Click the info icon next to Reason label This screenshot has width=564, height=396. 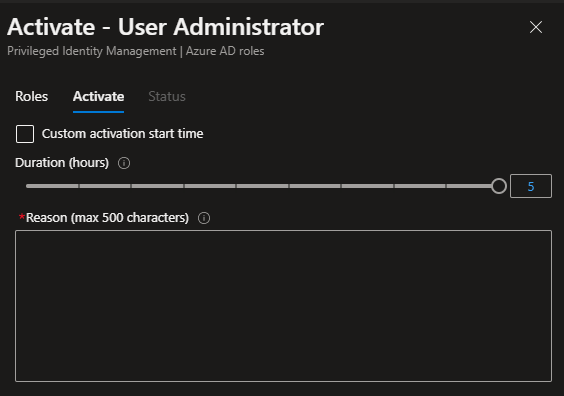(204, 218)
